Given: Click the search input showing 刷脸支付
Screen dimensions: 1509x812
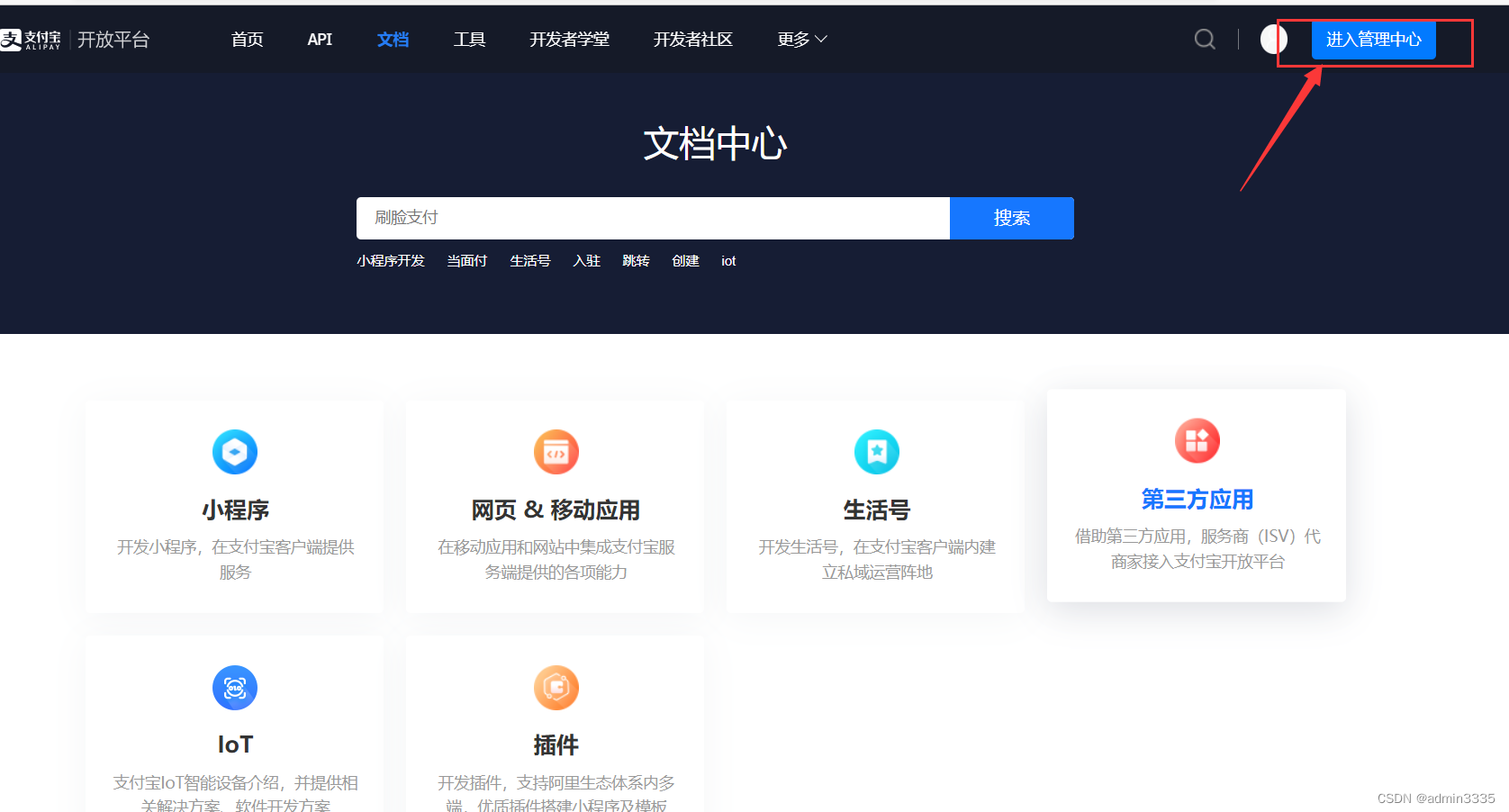Looking at the screenshot, I should (653, 218).
